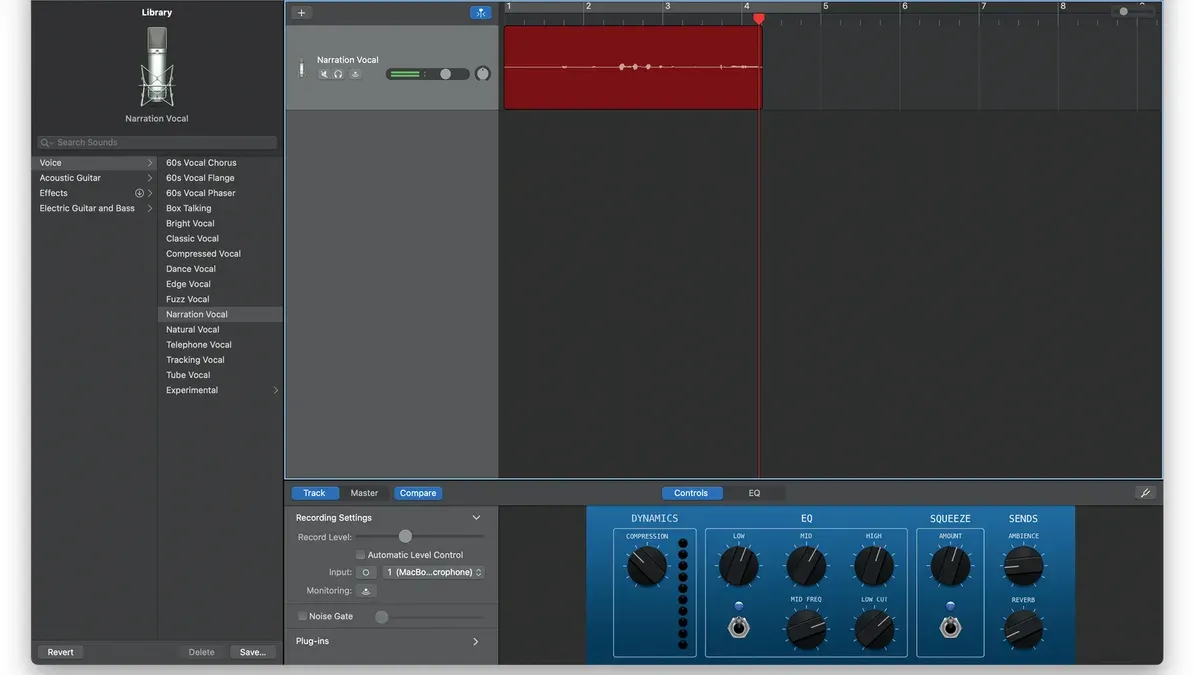The height and width of the screenshot is (675, 1200).
Task: Toggle the Catch Playhead button in track header
Action: [x=481, y=13]
